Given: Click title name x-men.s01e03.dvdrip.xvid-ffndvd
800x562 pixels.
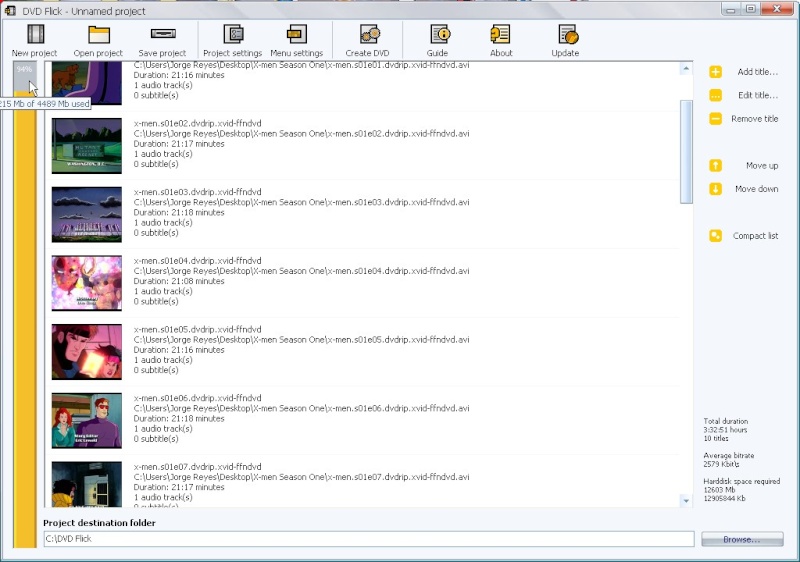Looking at the screenshot, I should pos(197,192).
